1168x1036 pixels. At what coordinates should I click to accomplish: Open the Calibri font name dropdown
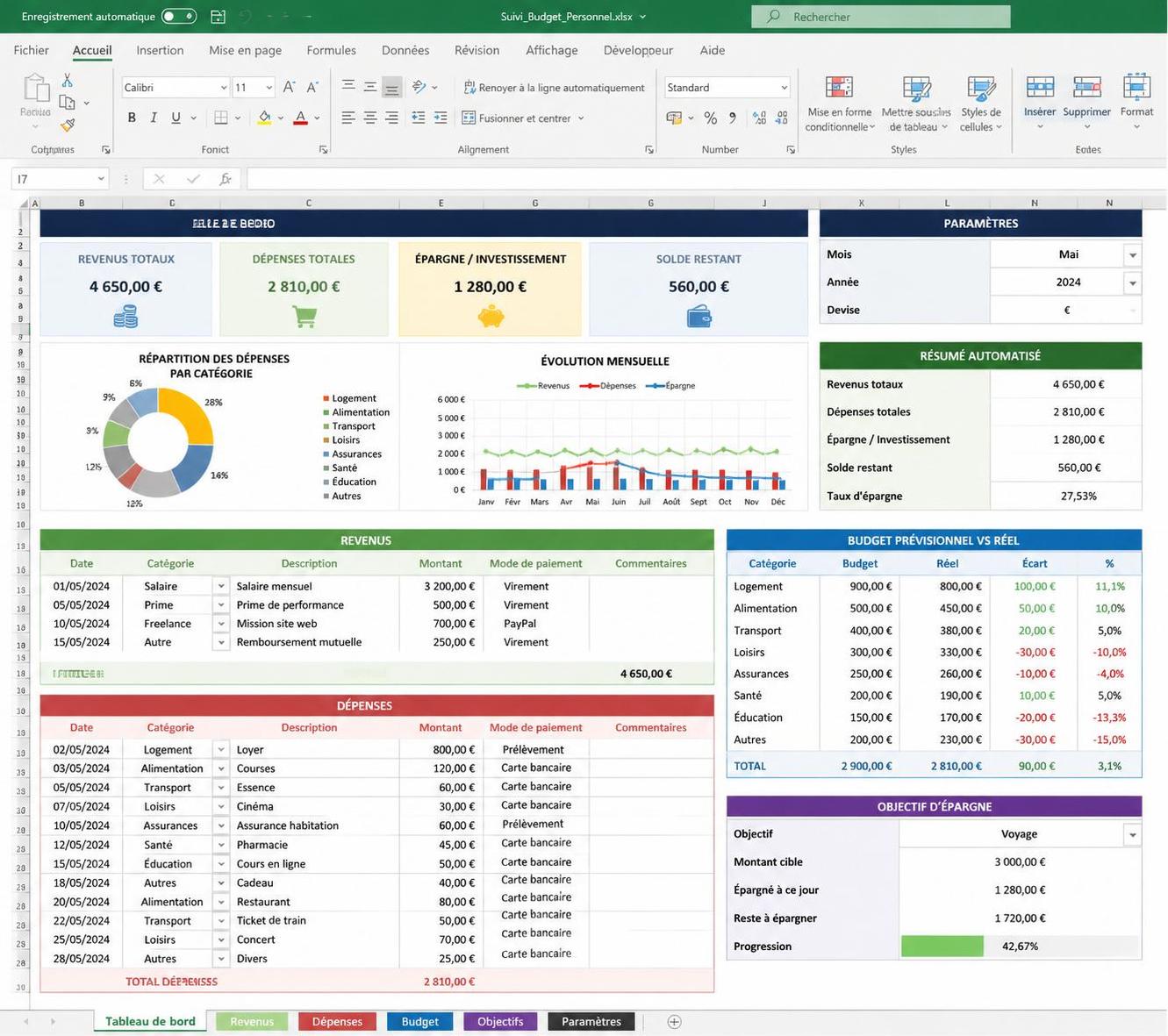[224, 88]
